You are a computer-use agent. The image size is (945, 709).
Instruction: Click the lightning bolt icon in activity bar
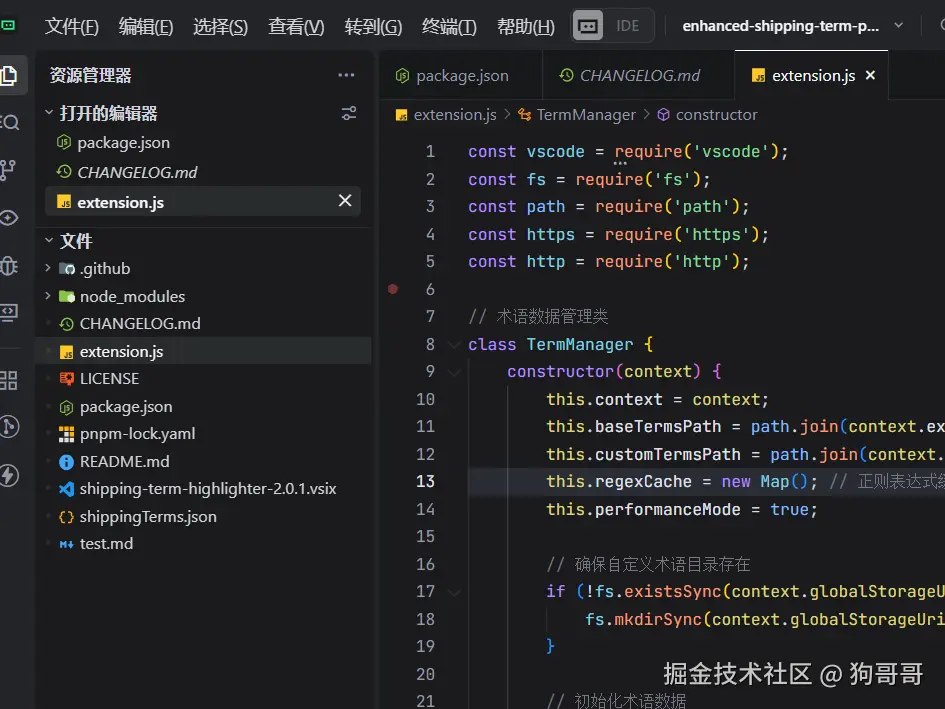point(9,475)
